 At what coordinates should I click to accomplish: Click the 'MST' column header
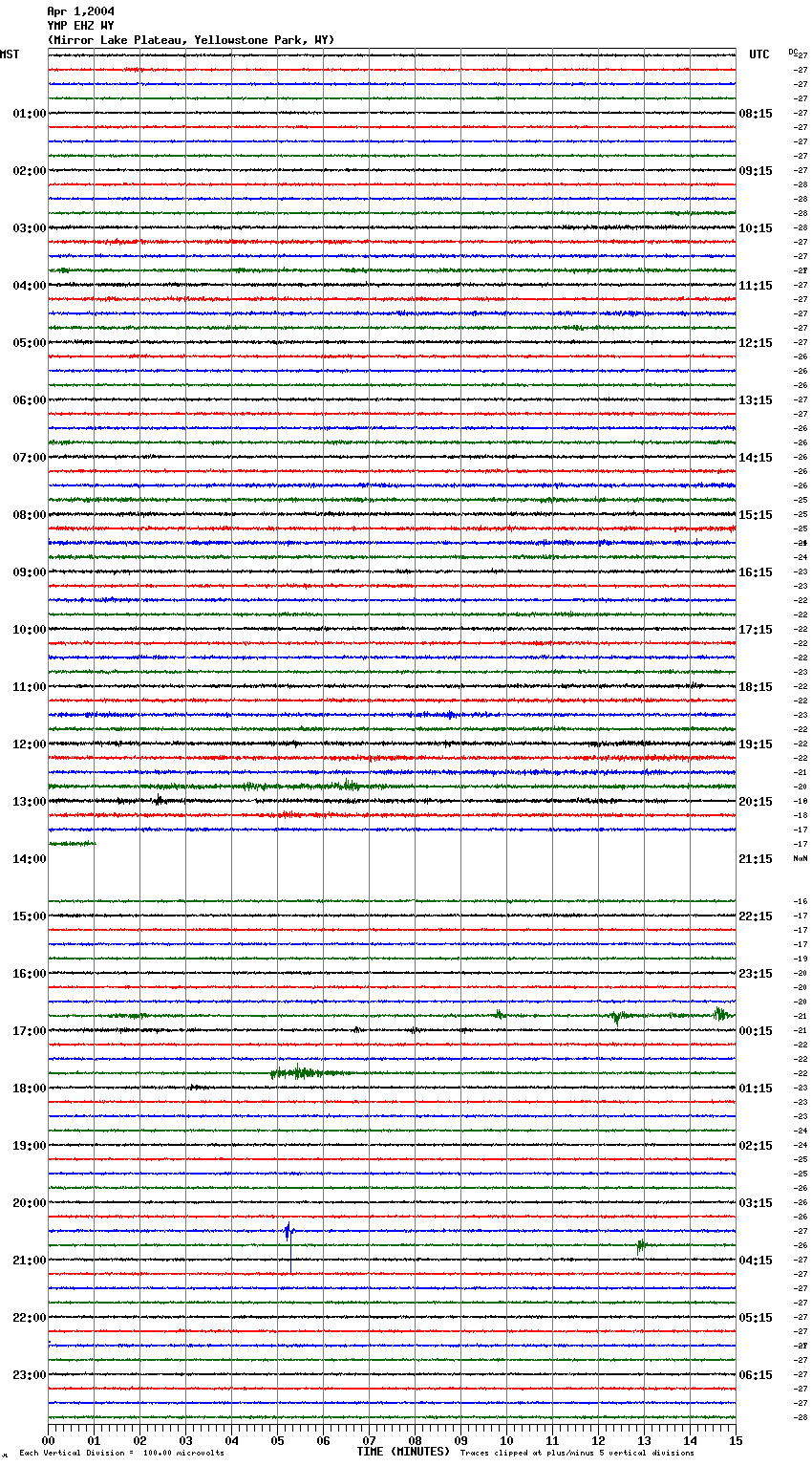coord(10,54)
